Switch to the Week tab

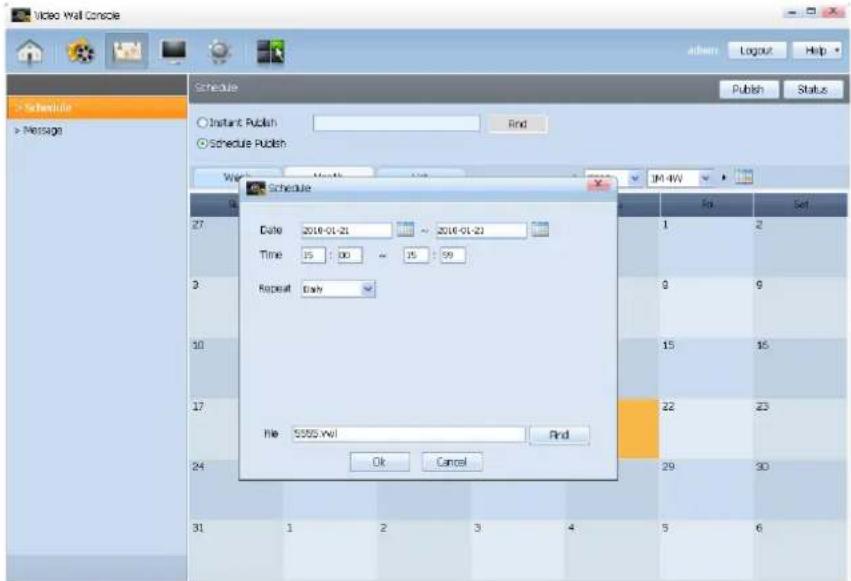point(237,177)
